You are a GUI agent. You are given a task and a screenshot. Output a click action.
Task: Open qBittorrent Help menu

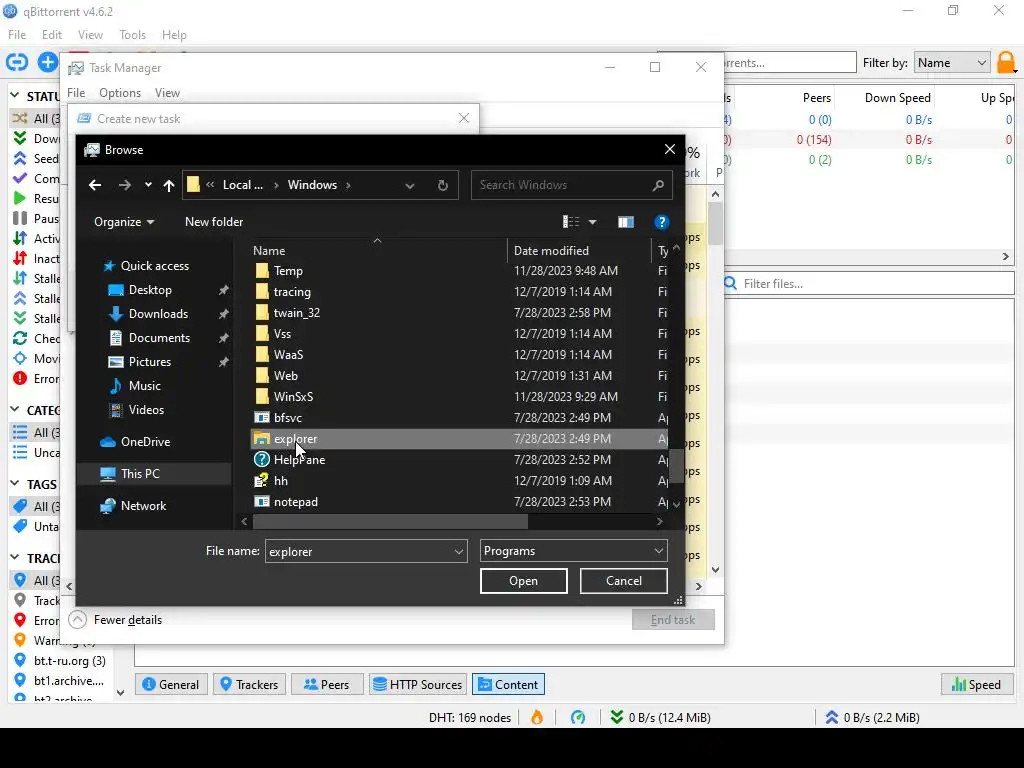(174, 35)
